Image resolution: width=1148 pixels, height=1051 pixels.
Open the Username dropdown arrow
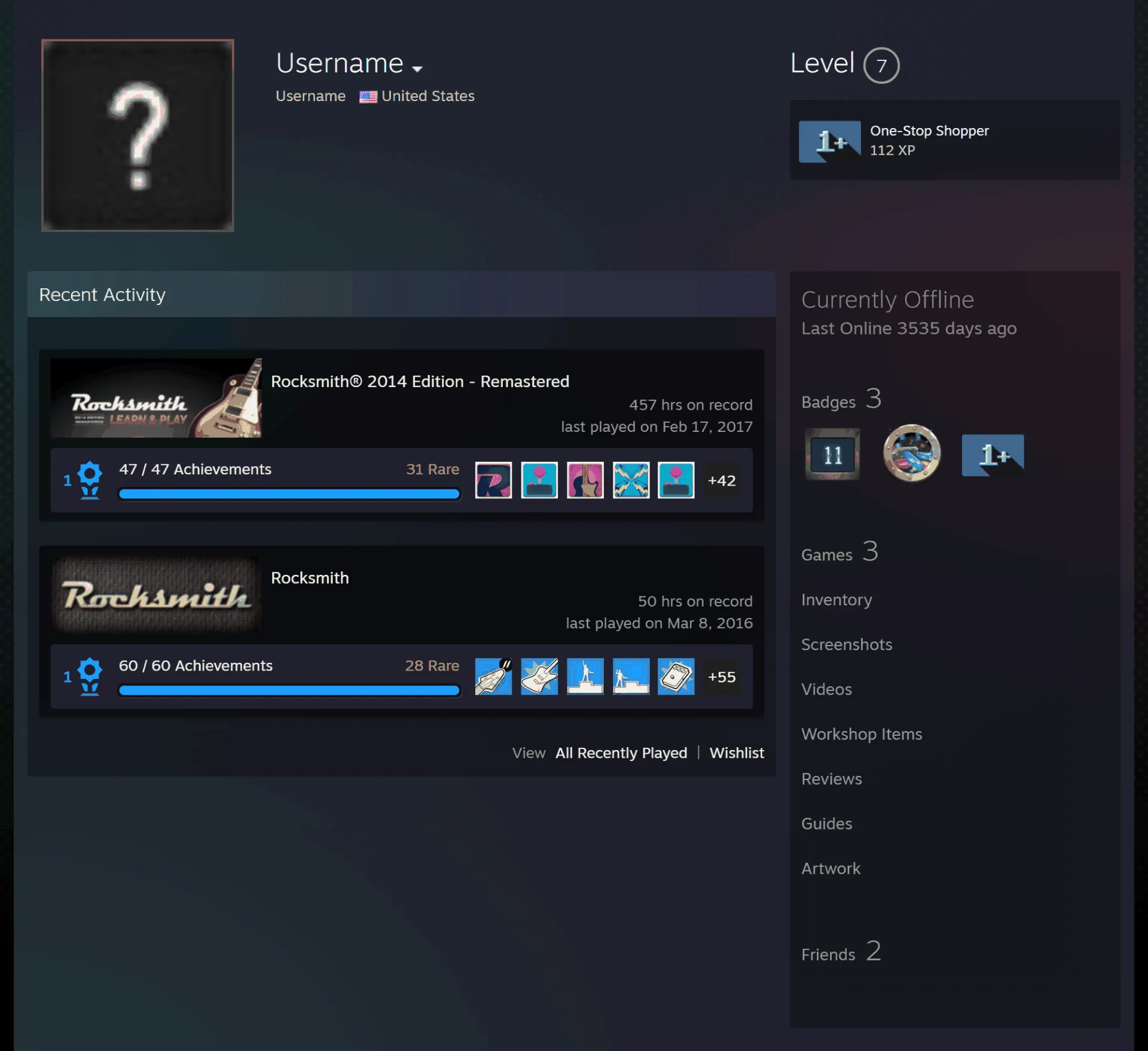pyautogui.click(x=417, y=69)
